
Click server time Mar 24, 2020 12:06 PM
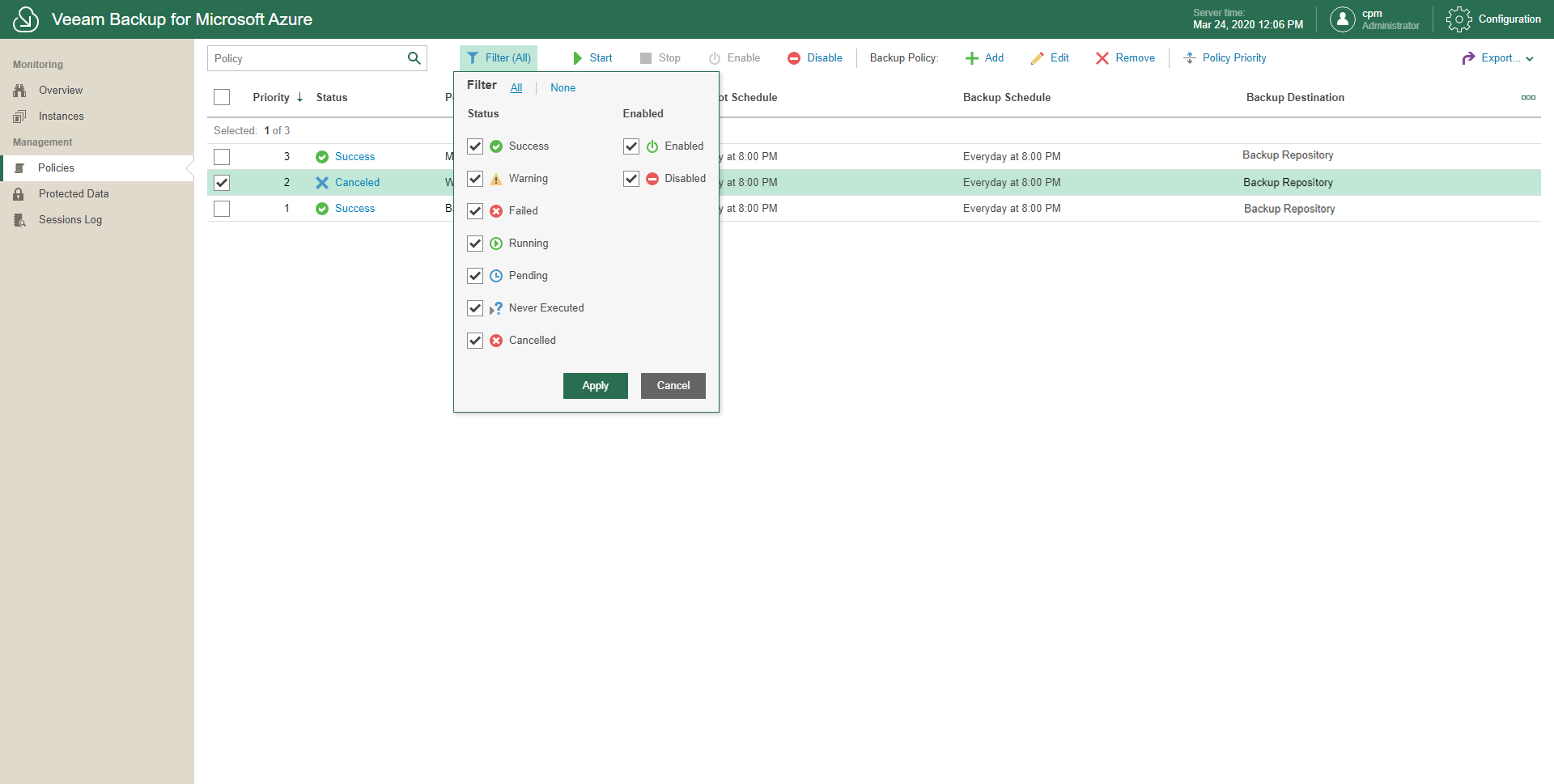(x=1248, y=25)
